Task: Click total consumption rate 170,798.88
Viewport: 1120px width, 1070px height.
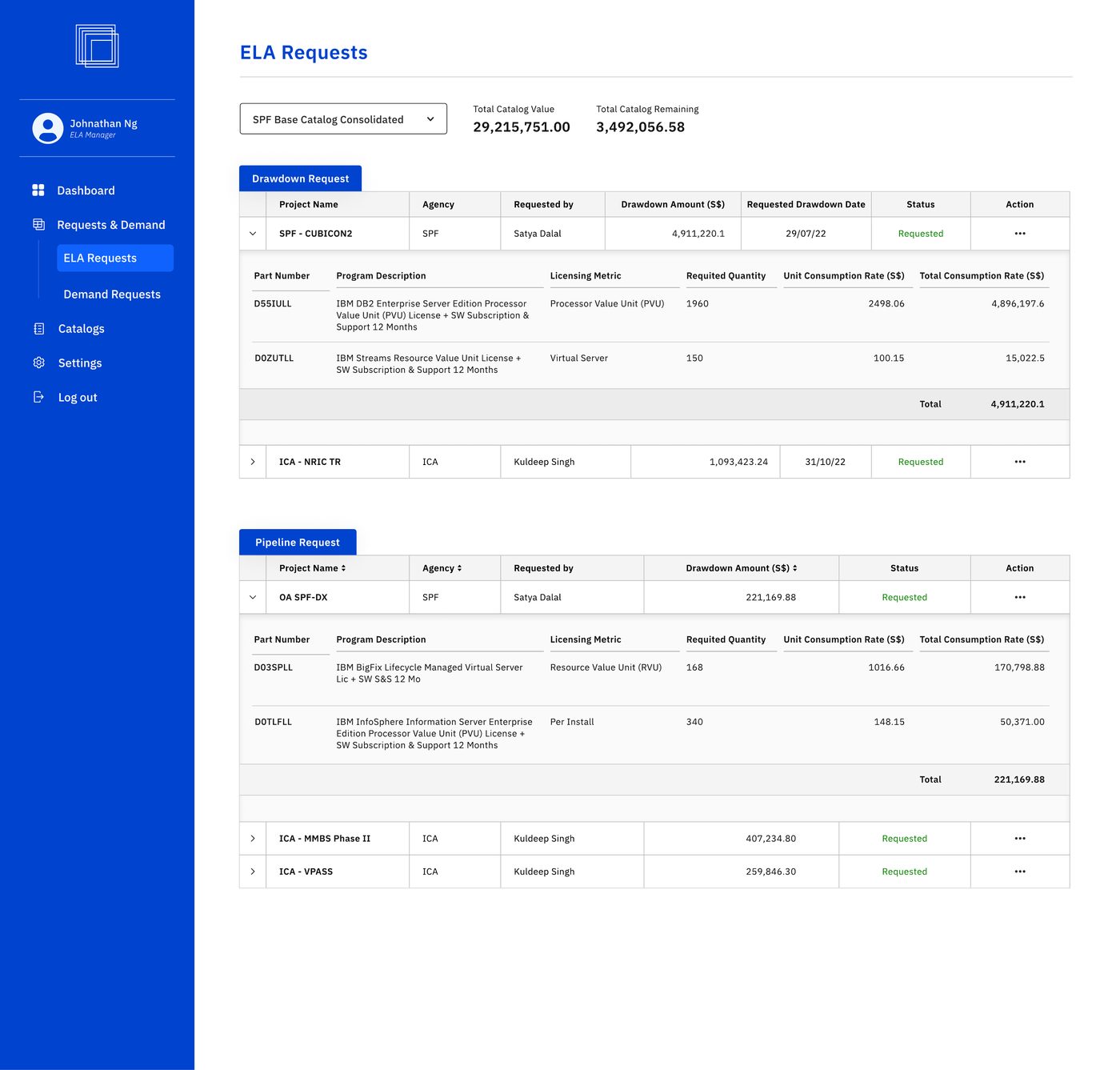Action: pos(1019,667)
